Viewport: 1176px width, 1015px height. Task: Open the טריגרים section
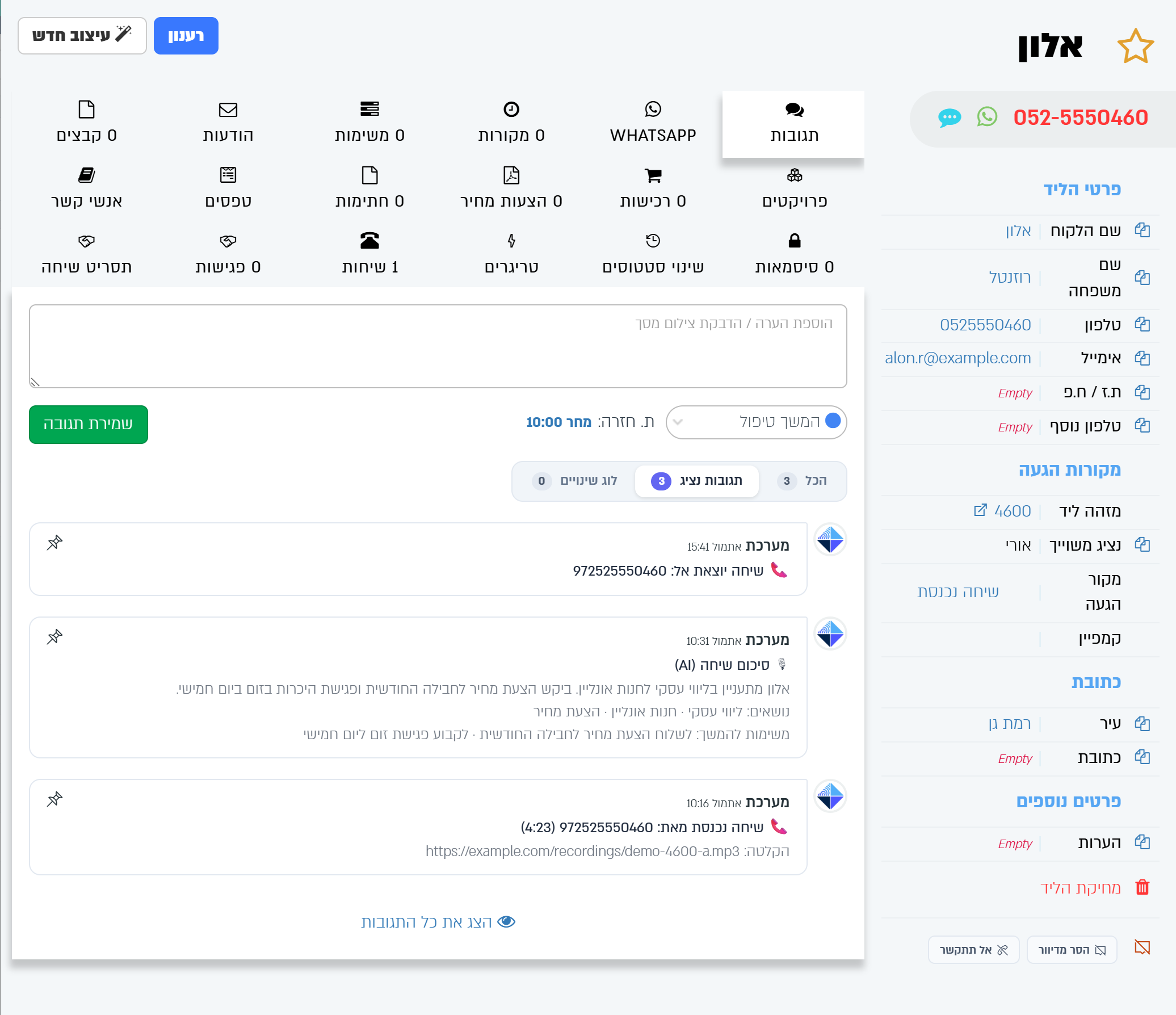coord(511,254)
